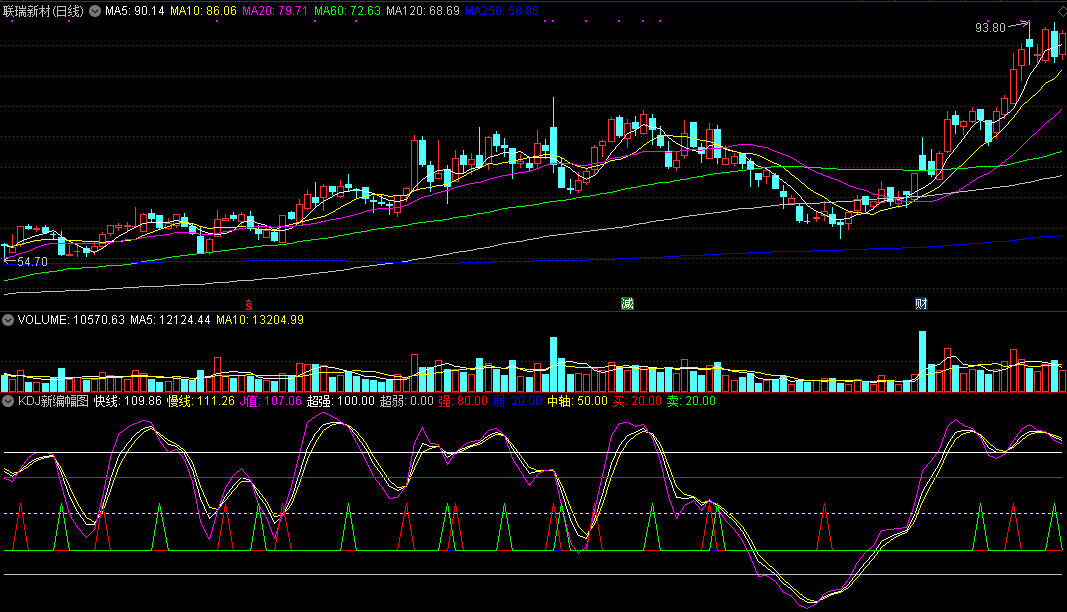Click the volume MA5: 12124.44 label
The width and height of the screenshot is (1067, 612).
170,320
